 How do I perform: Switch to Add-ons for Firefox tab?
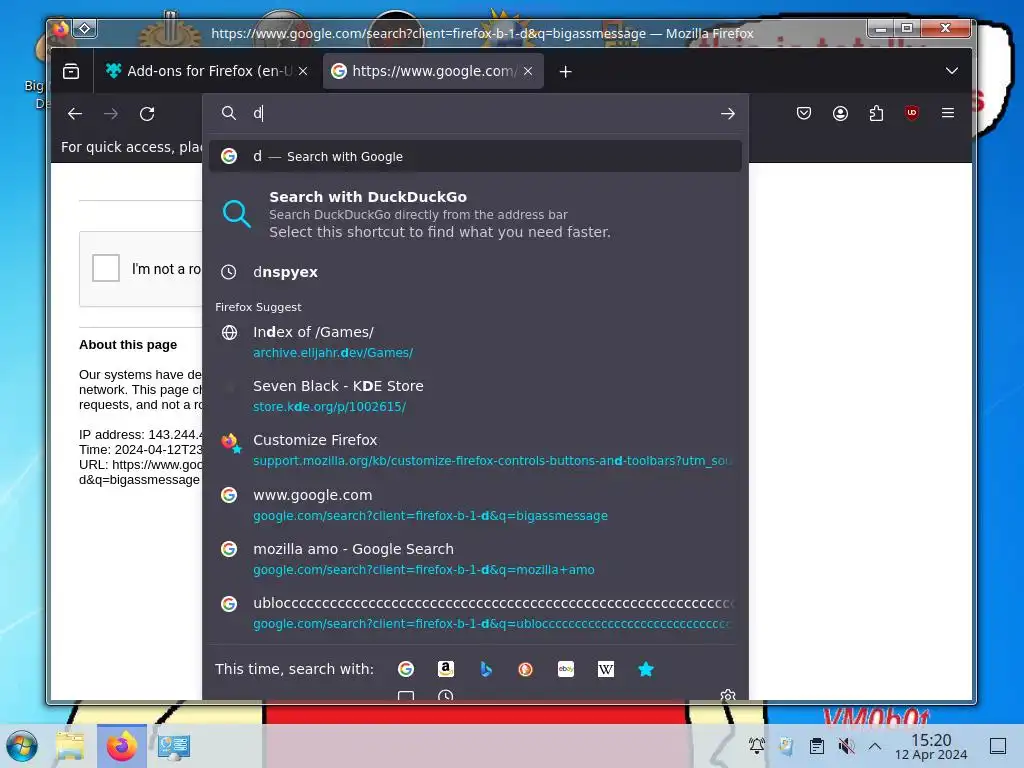[206, 71]
